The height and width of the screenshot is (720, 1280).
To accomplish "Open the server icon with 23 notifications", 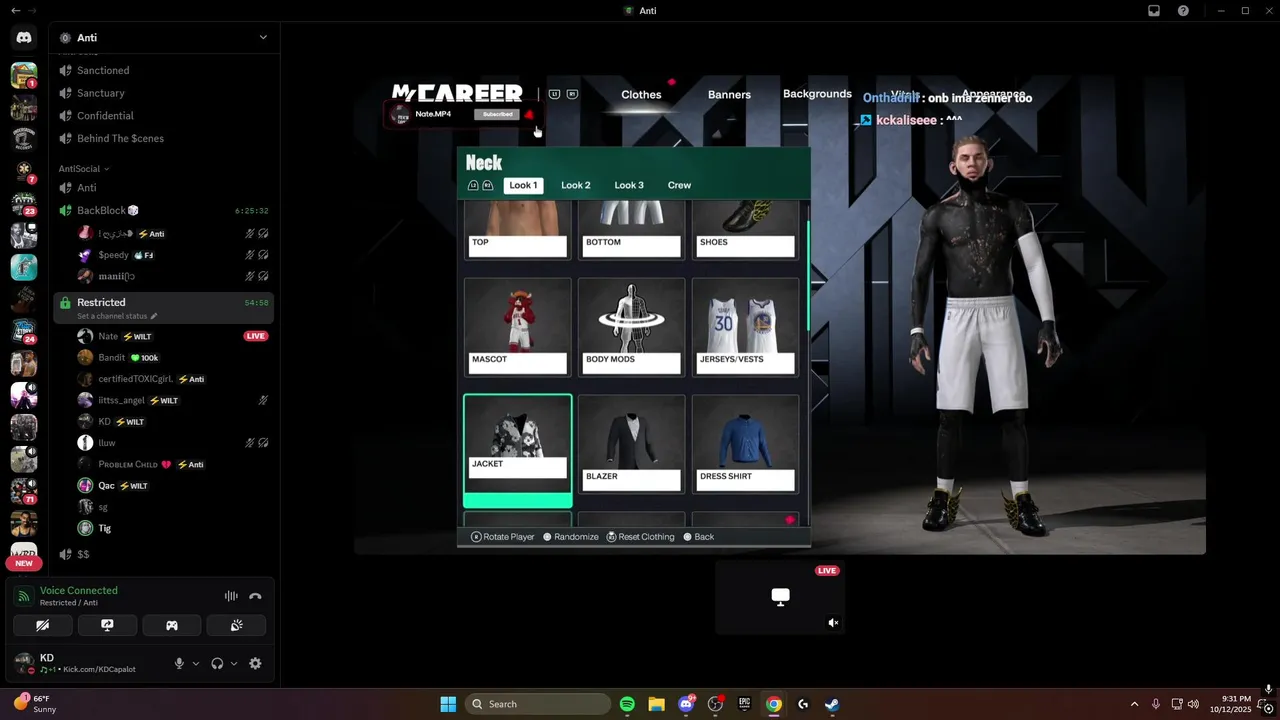I will pos(24,204).
